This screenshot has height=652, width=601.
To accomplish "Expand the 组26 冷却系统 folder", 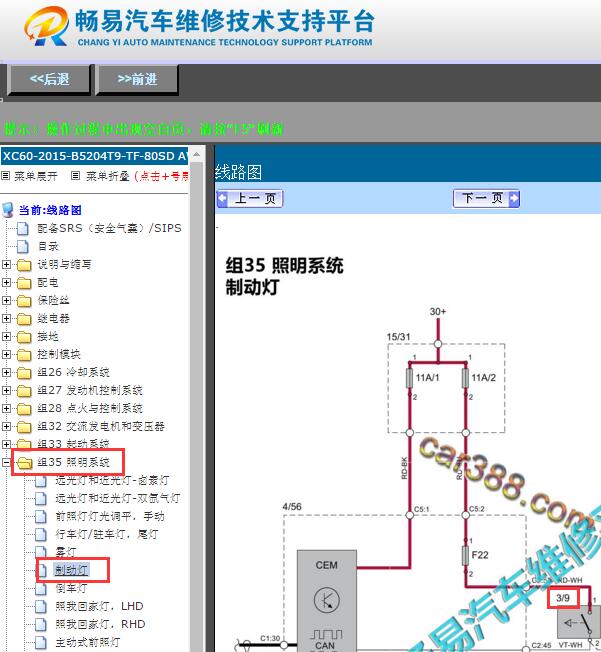I will click(x=6, y=373).
